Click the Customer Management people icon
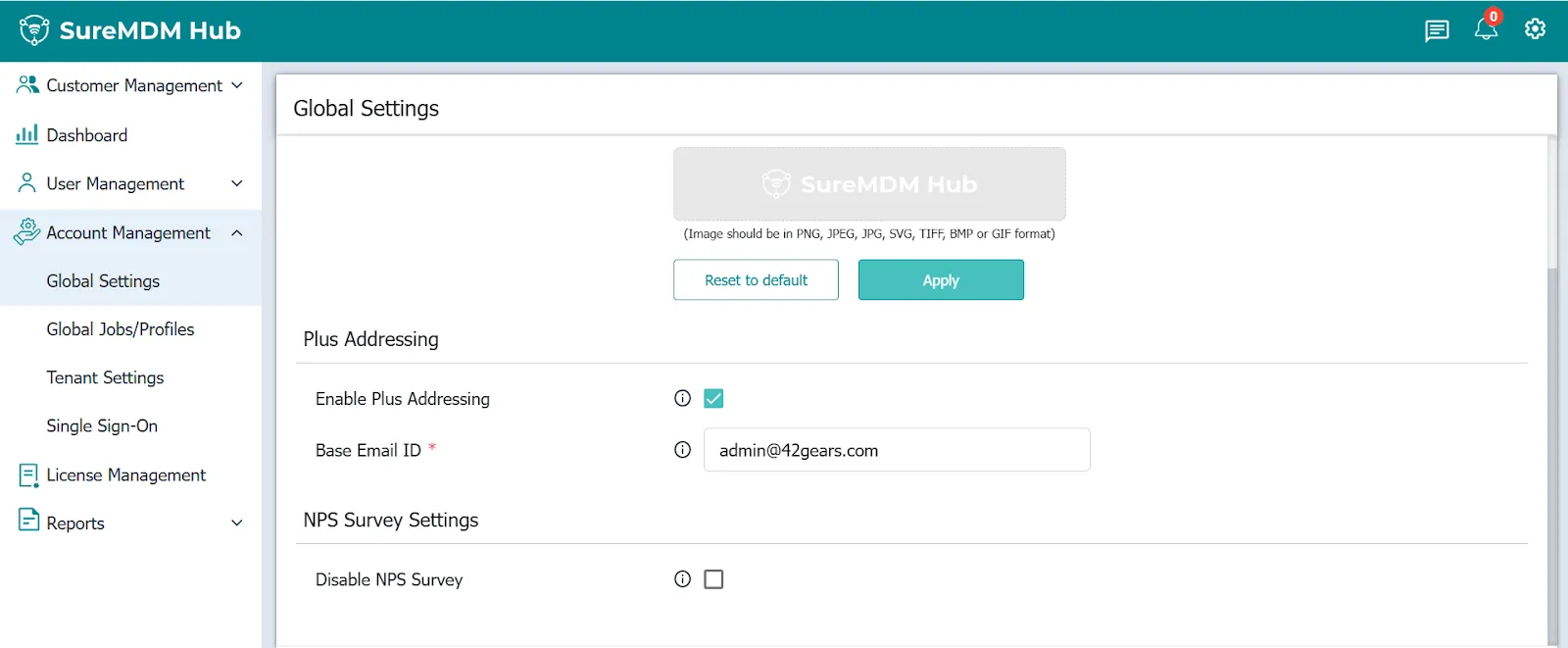1568x648 pixels. point(27,85)
